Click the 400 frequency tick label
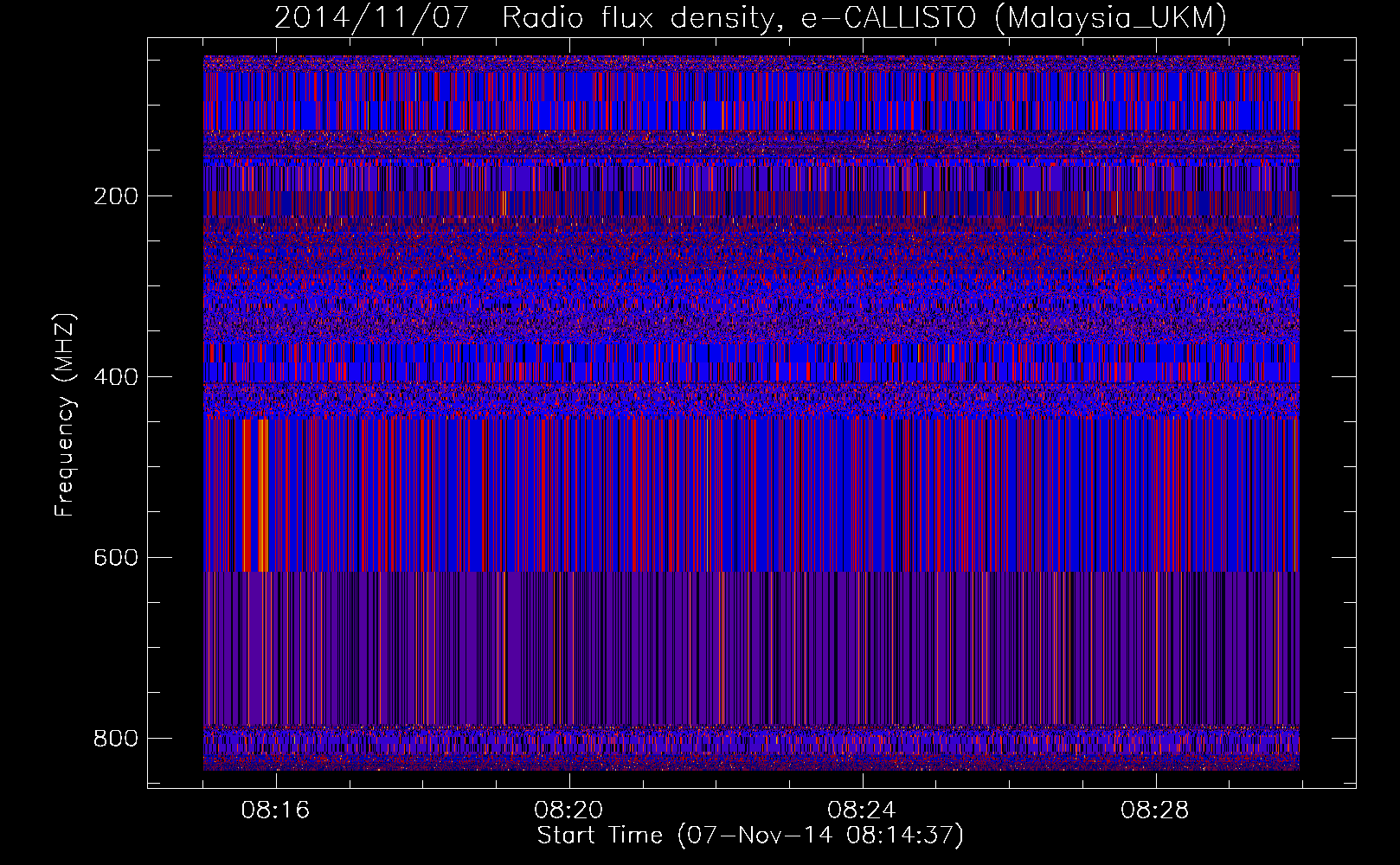Screen dimensions: 1400x865 (116, 377)
